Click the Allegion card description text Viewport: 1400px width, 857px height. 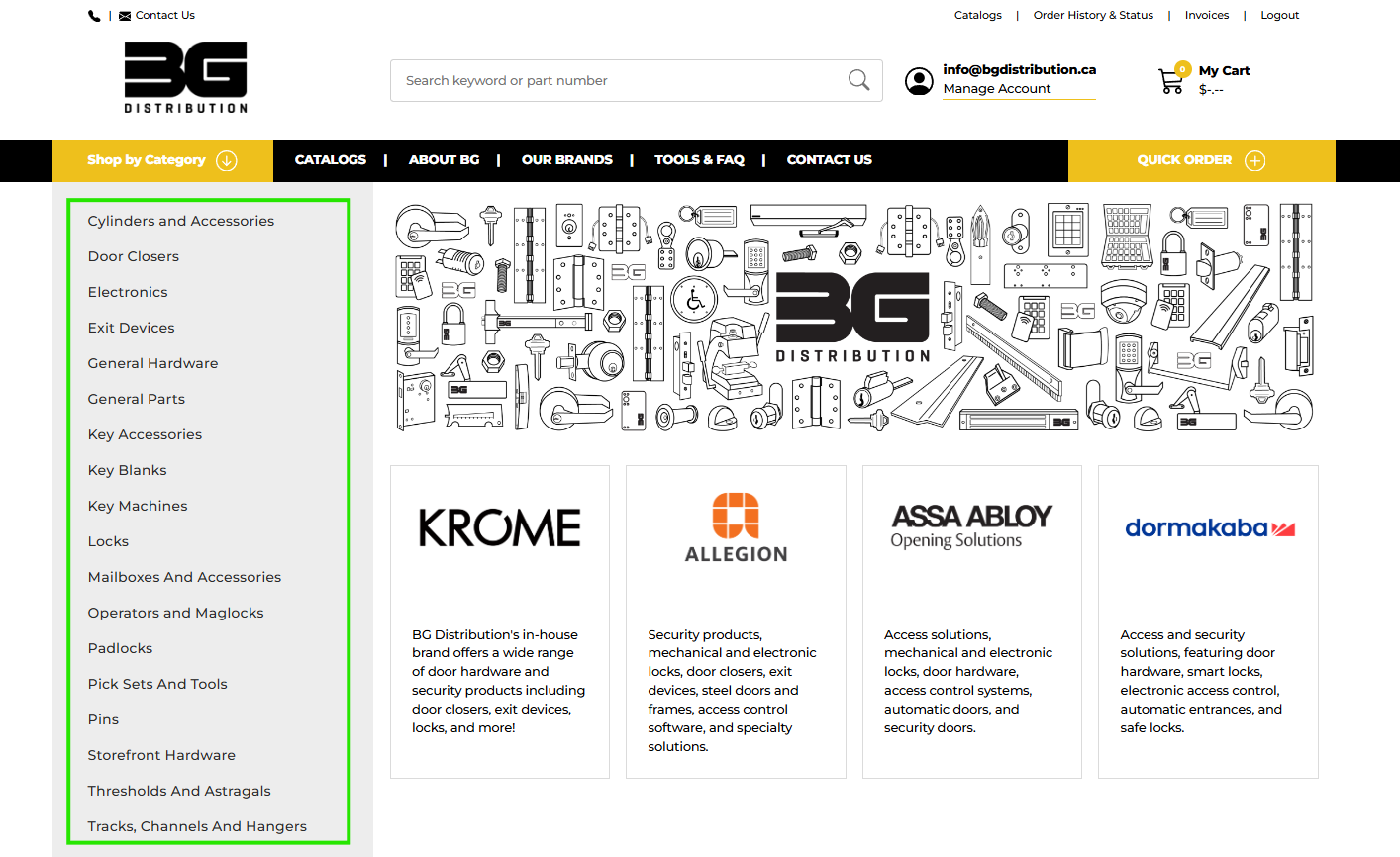tap(733, 691)
